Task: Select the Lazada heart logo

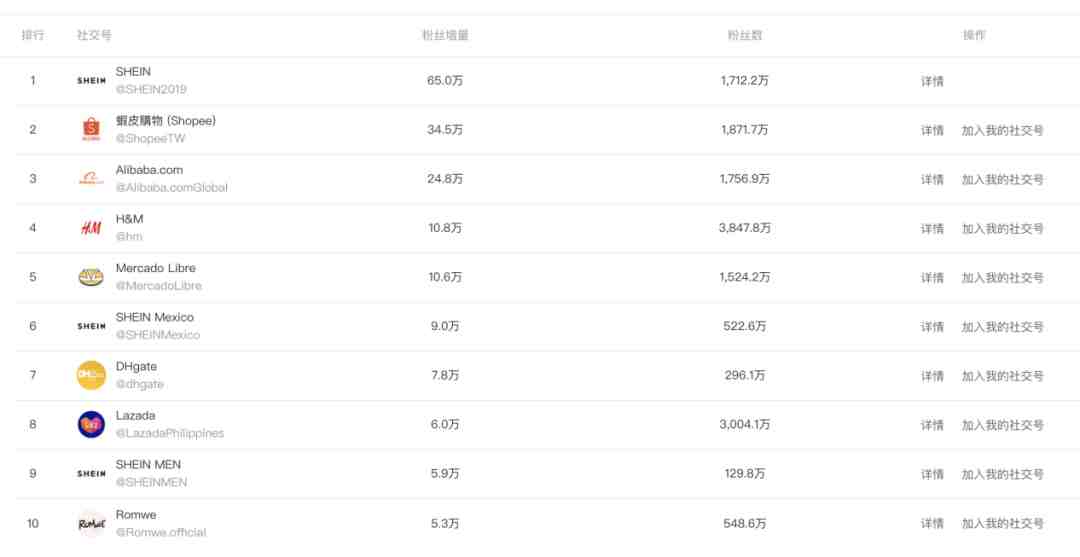Action: click(x=91, y=425)
